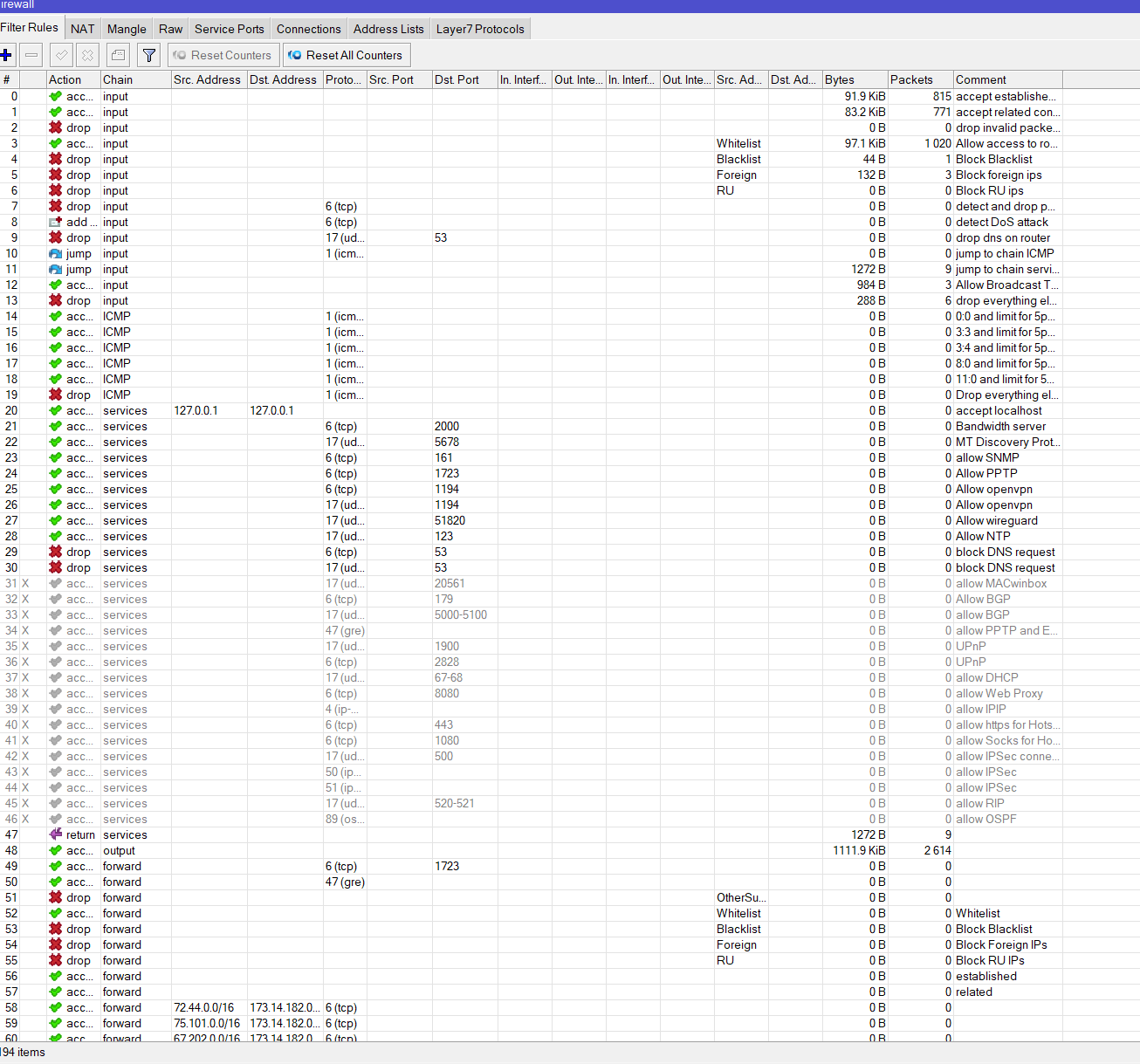Click greyed accept icon of 'allow MACwinbox' rule
The height and width of the screenshot is (1064, 1140).
pos(56,583)
